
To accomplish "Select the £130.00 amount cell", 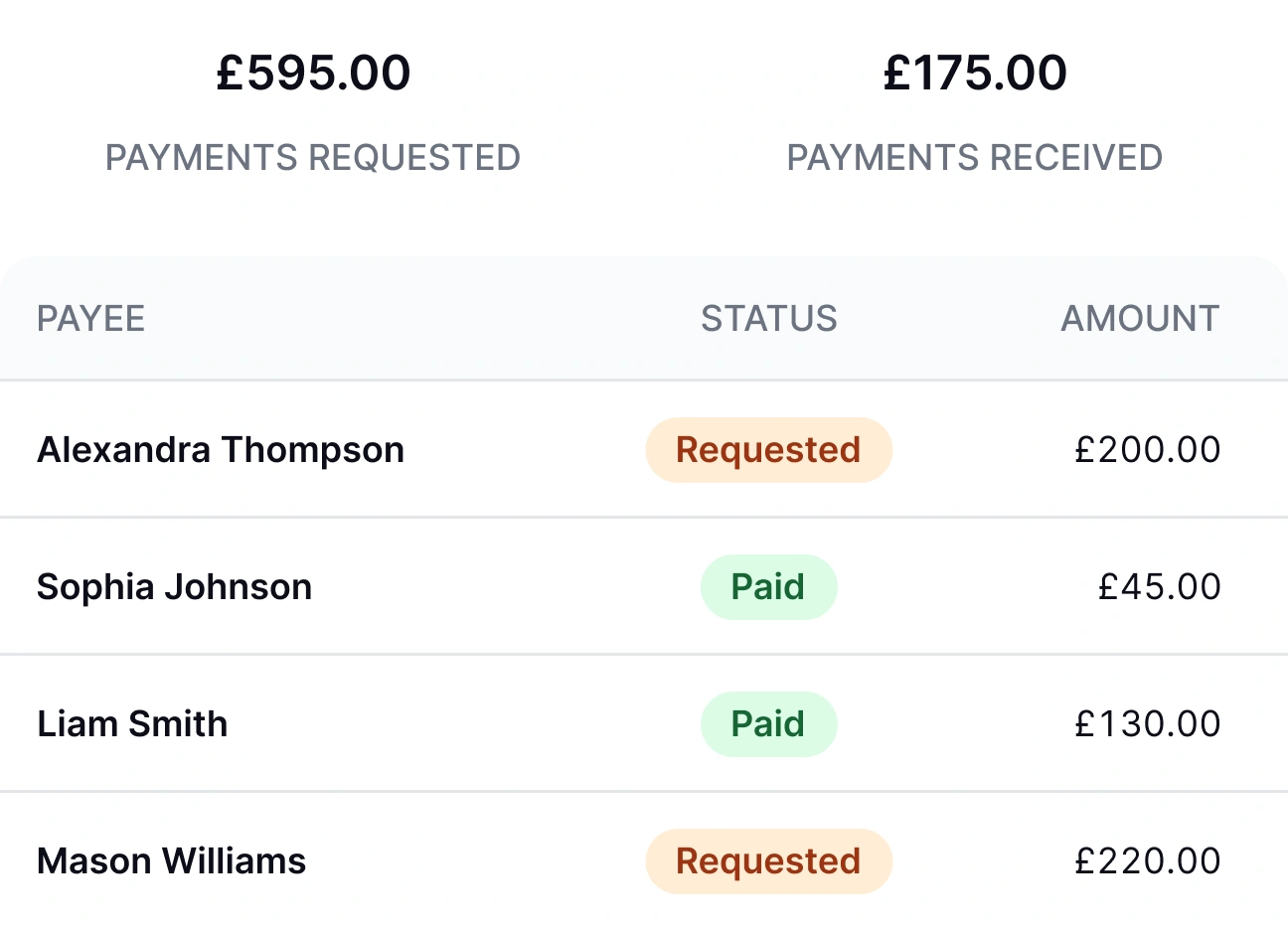I will [1150, 723].
